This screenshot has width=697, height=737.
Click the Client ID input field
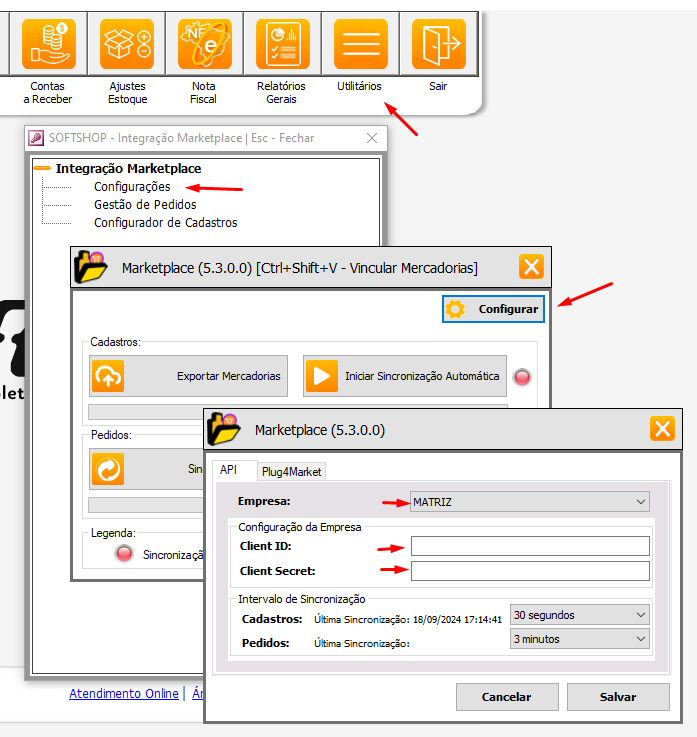tap(530, 546)
